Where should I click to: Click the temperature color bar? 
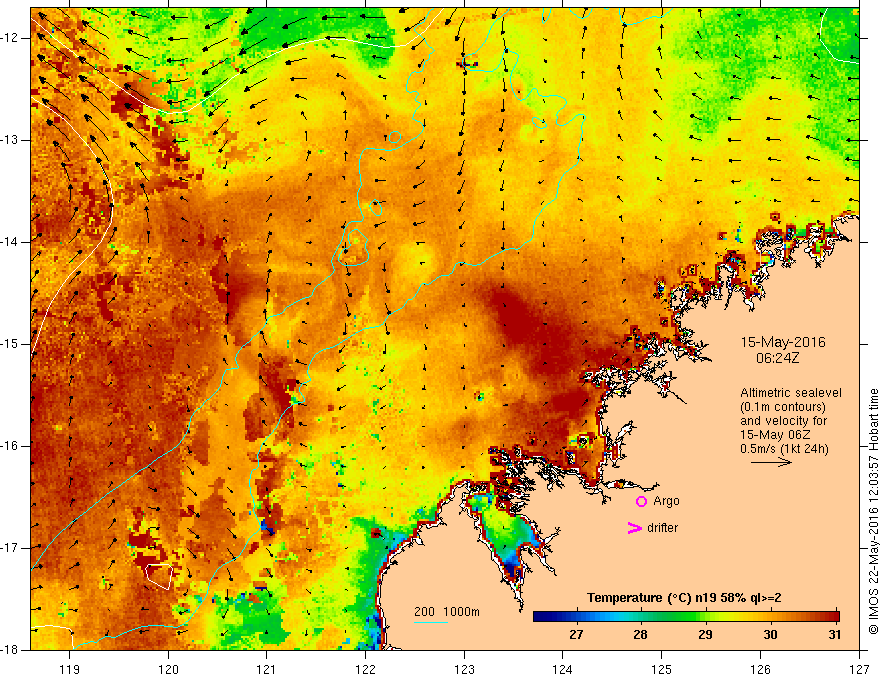click(686, 617)
